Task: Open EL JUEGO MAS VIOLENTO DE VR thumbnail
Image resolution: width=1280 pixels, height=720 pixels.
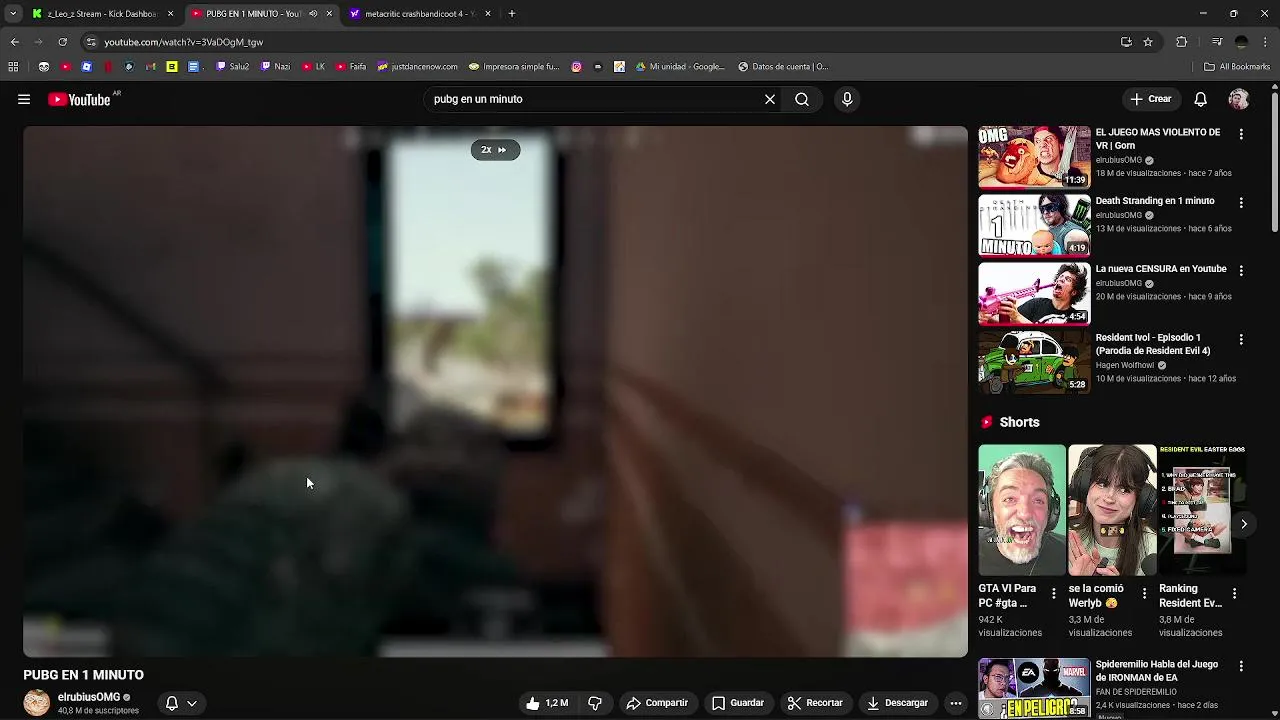Action: point(1034,157)
